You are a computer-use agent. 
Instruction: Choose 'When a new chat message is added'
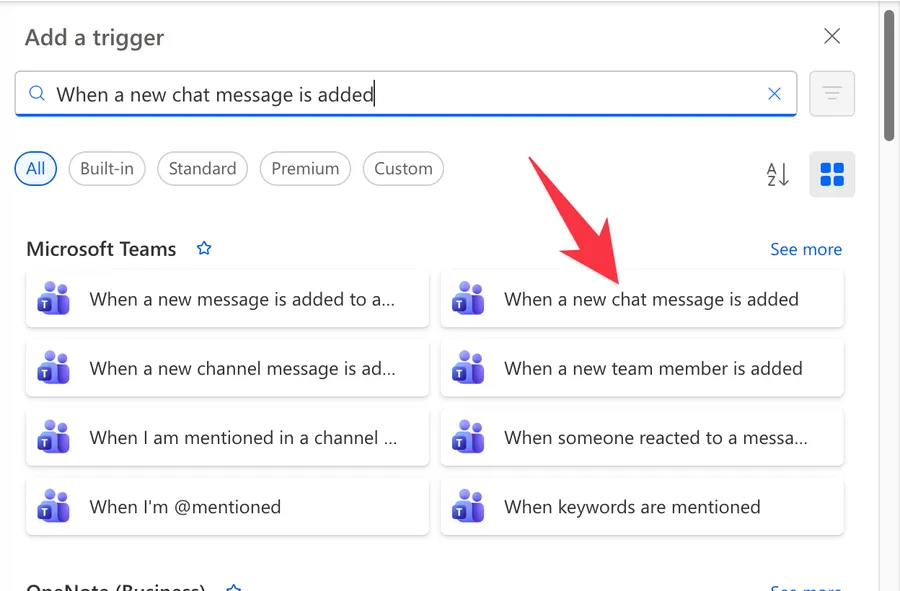pyautogui.click(x=642, y=299)
